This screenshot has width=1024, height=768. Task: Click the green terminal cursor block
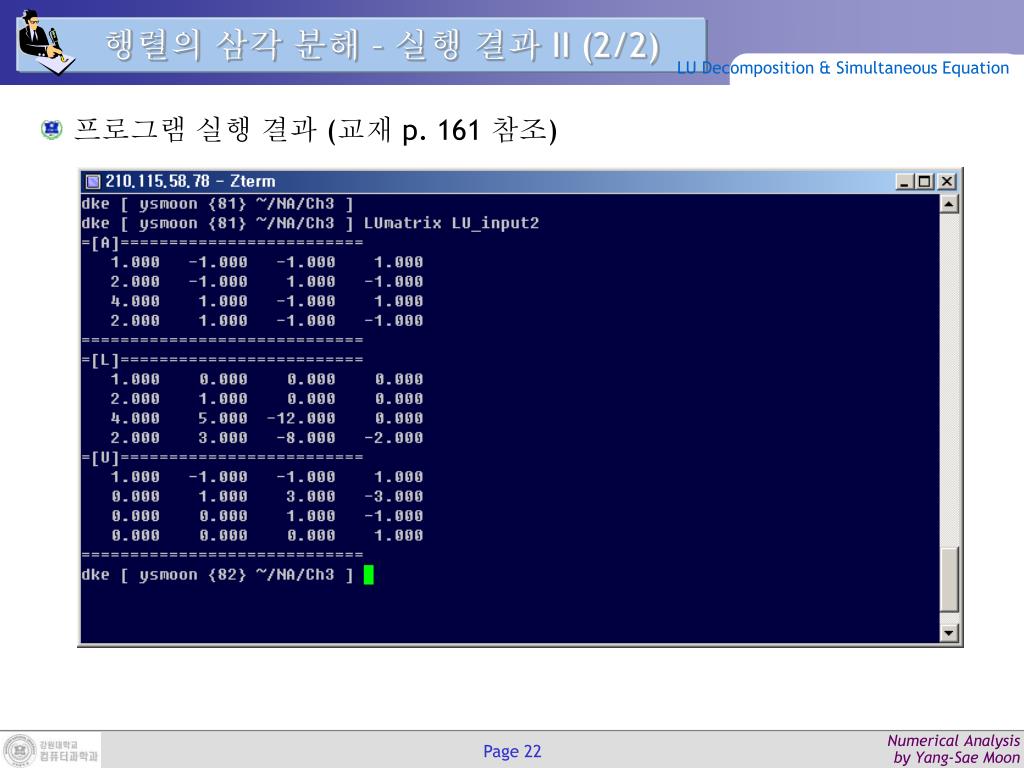click(368, 574)
